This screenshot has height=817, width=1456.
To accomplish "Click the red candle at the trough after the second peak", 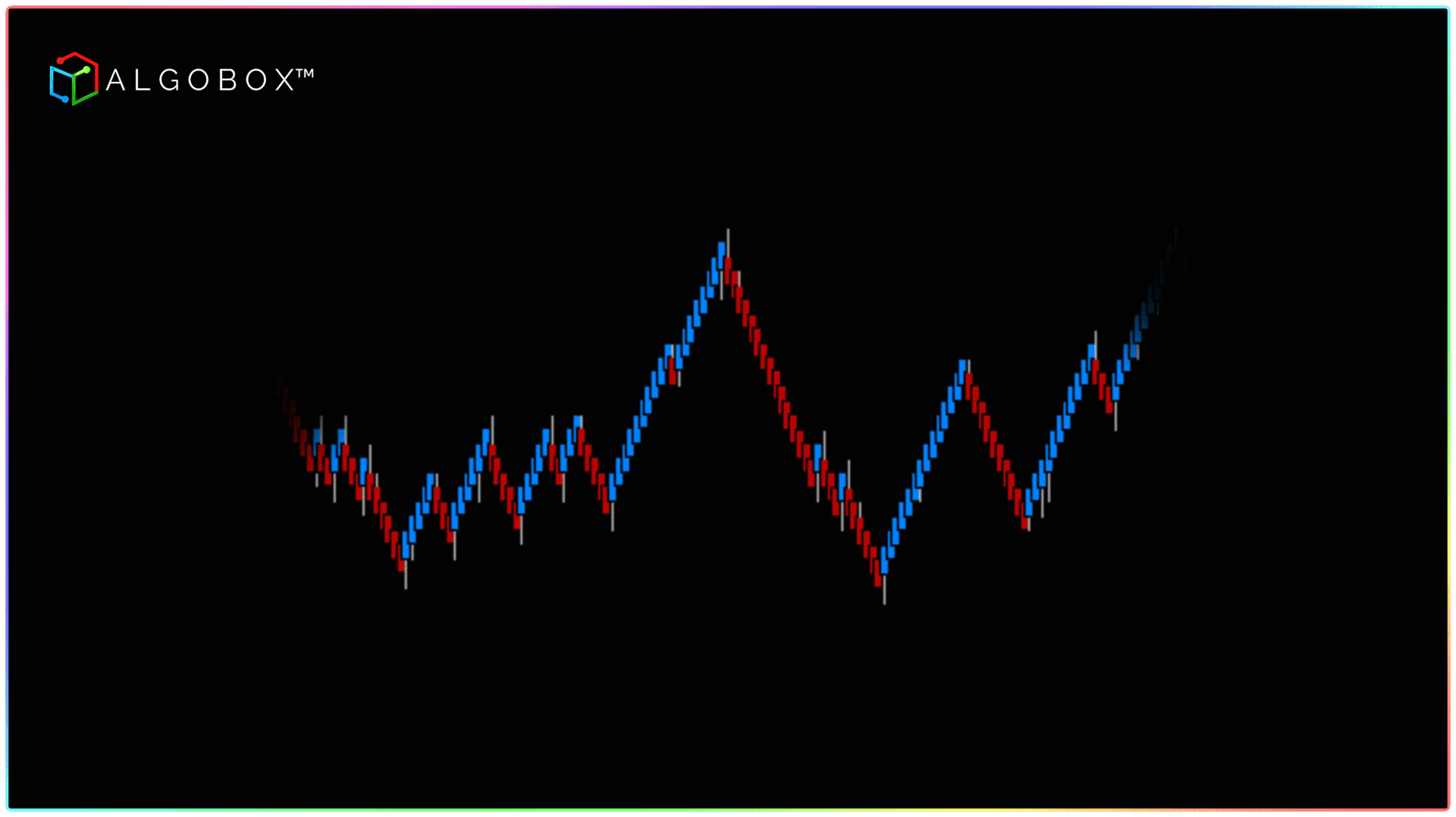I will [1025, 522].
